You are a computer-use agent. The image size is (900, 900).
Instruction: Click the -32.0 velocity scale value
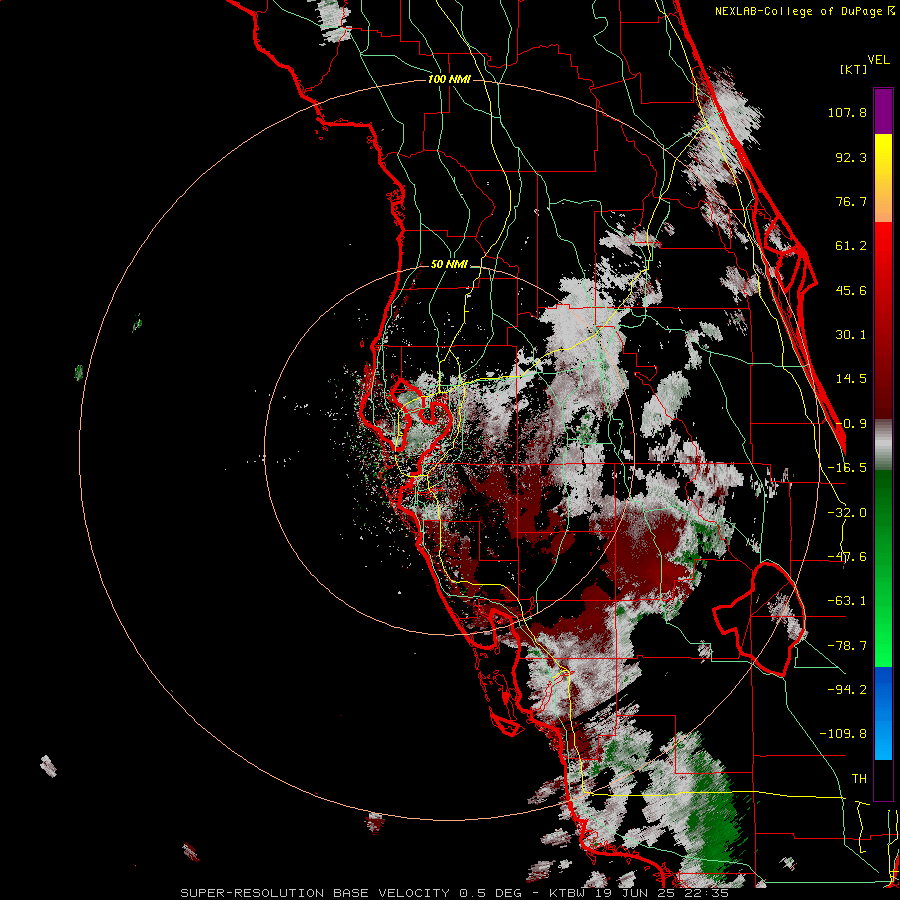click(847, 513)
